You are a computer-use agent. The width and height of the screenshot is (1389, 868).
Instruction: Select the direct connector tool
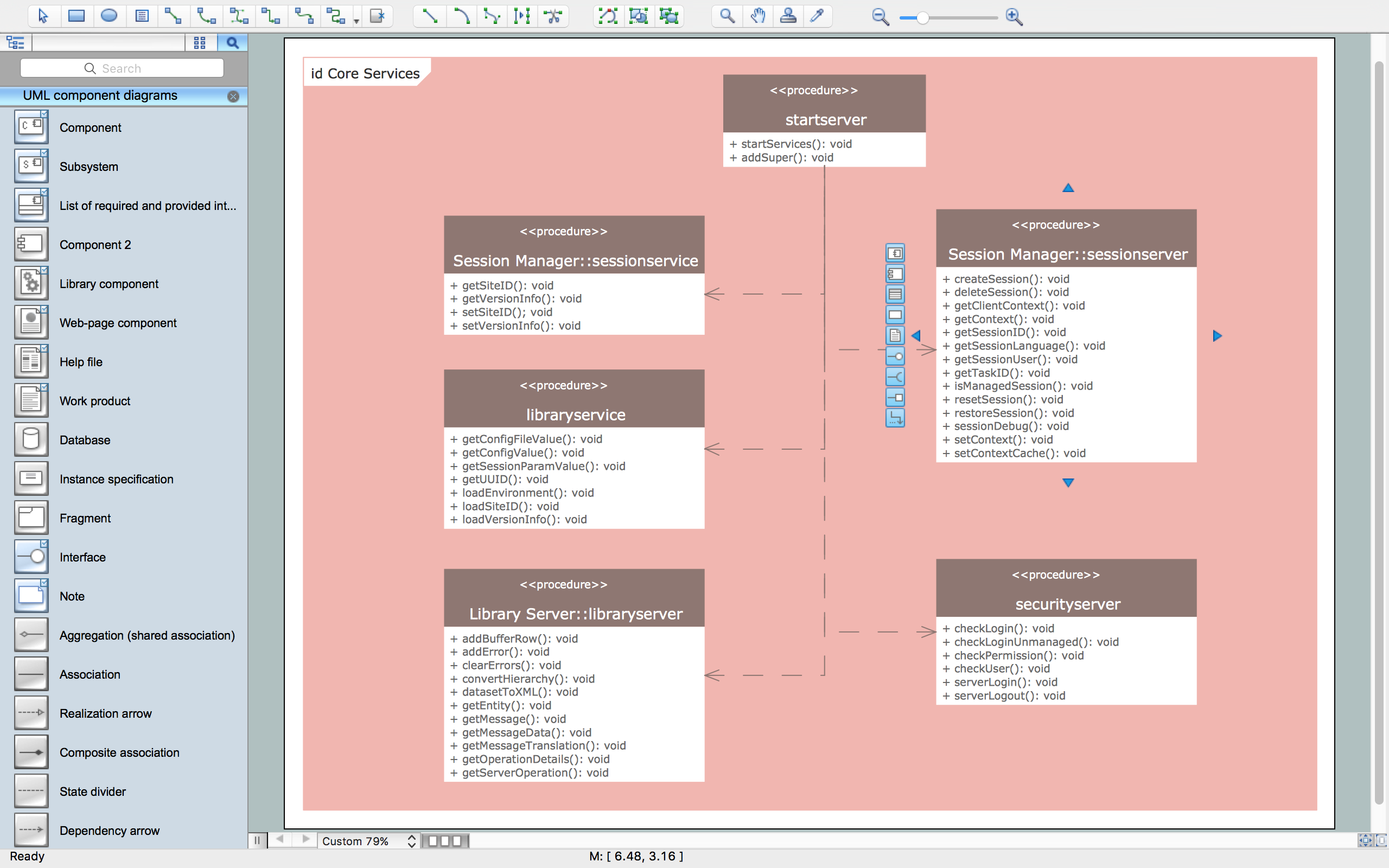173,16
